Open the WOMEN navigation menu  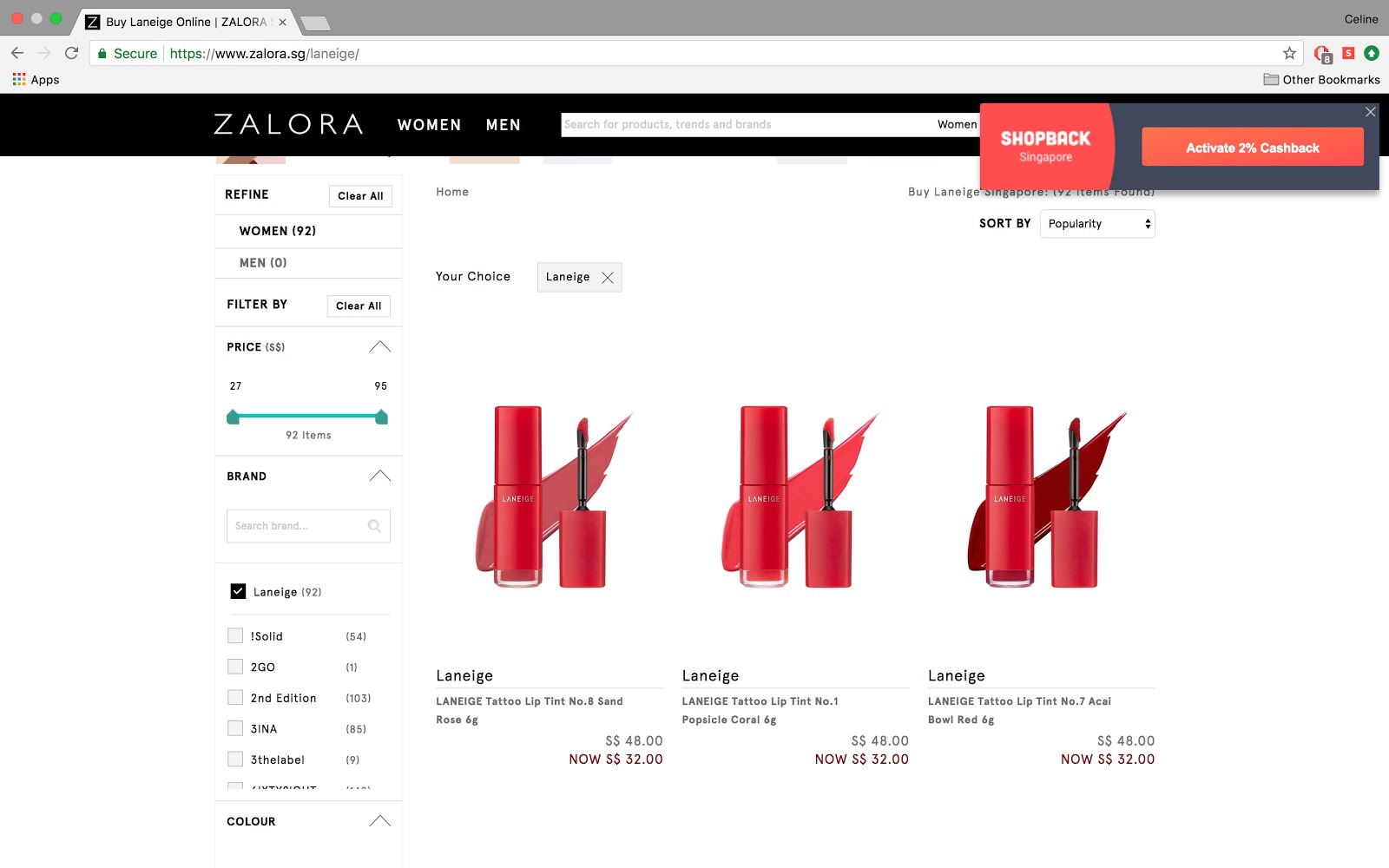pos(429,125)
